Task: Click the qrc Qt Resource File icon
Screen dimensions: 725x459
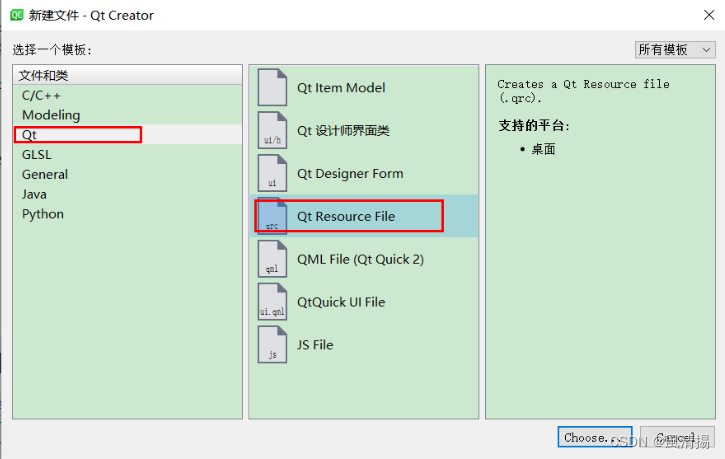Action: click(x=272, y=216)
